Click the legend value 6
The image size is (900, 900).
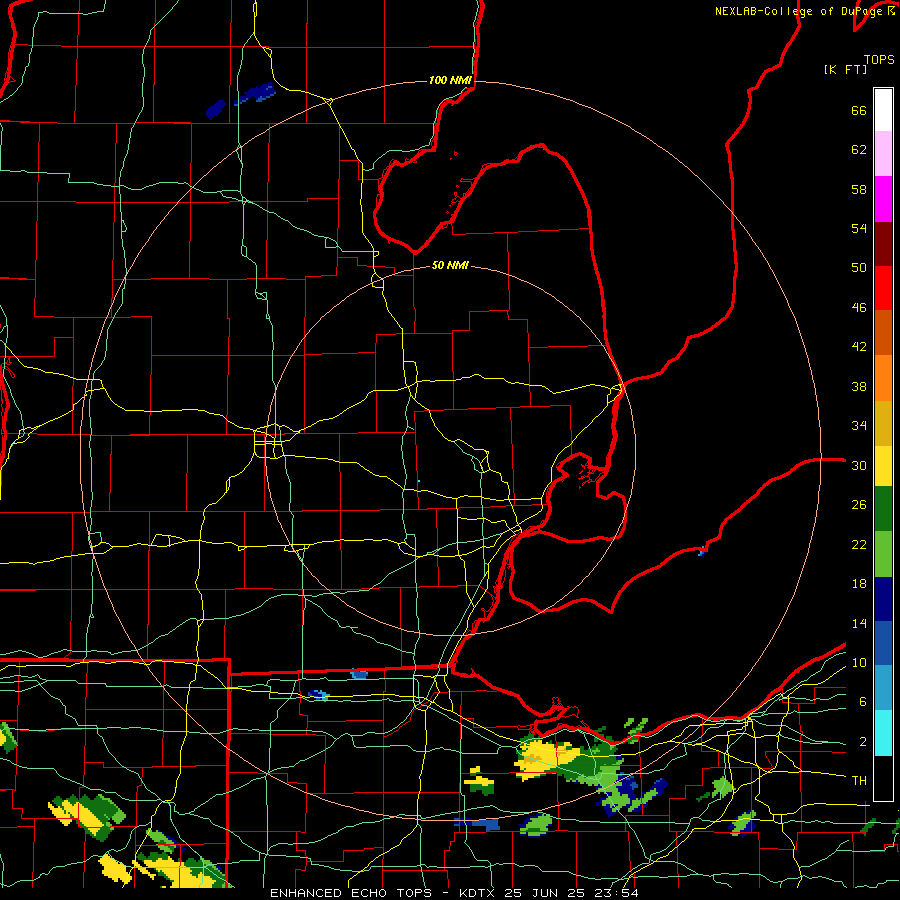click(863, 702)
